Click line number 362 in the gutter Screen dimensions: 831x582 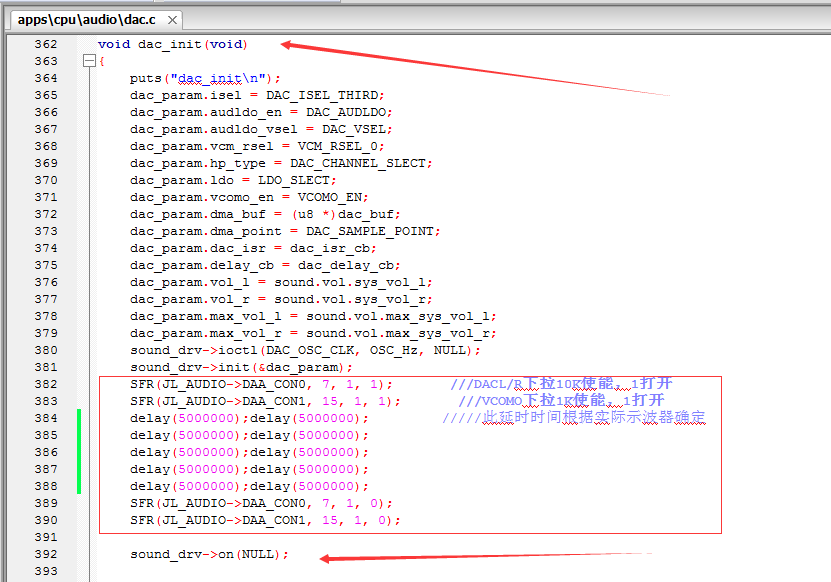tap(46, 44)
